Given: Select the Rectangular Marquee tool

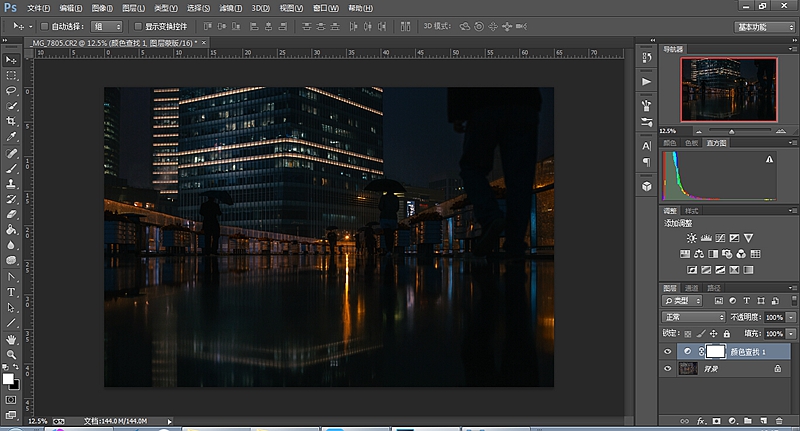Looking at the screenshot, I should tap(11, 75).
